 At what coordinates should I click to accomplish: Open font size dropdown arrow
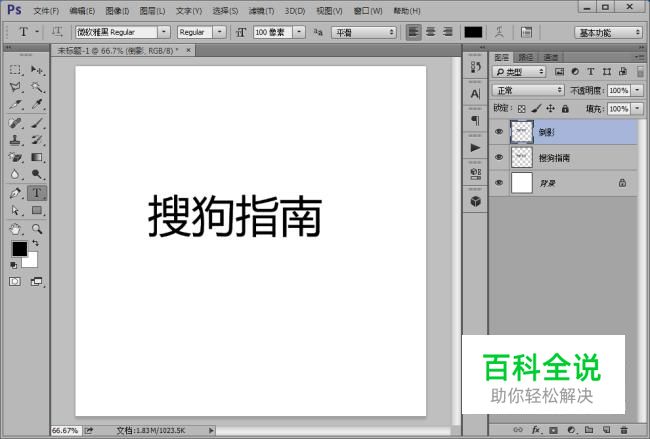tap(299, 32)
